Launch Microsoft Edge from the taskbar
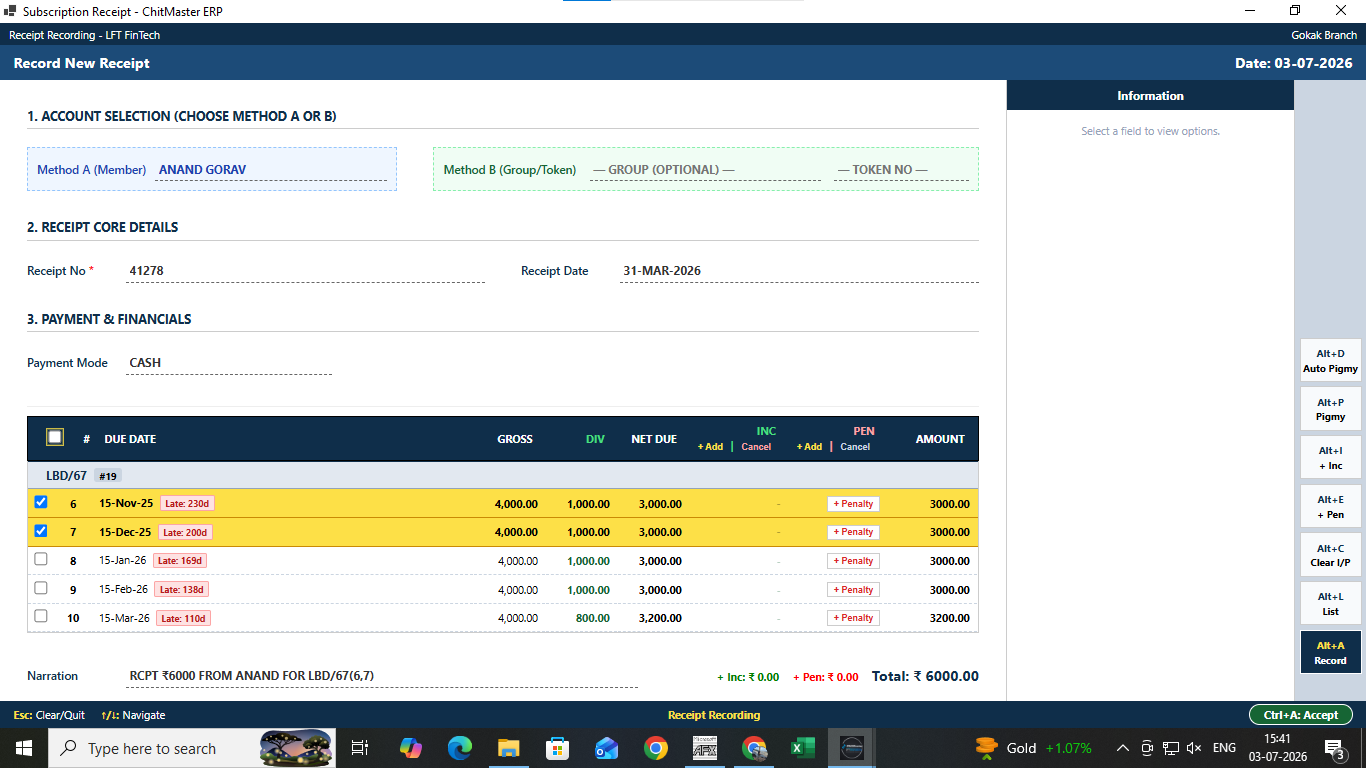 point(460,748)
